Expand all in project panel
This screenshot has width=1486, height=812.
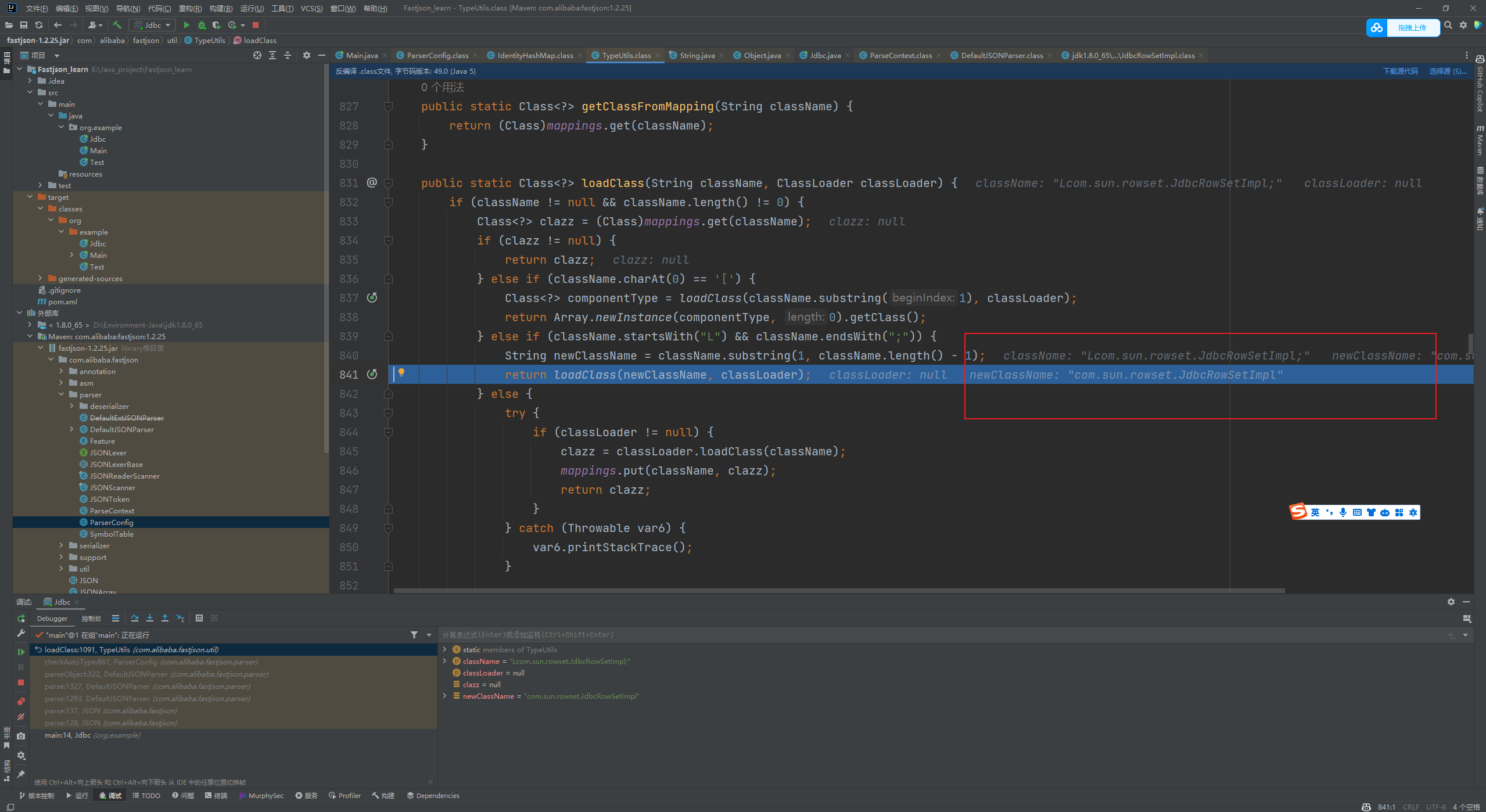click(272, 55)
